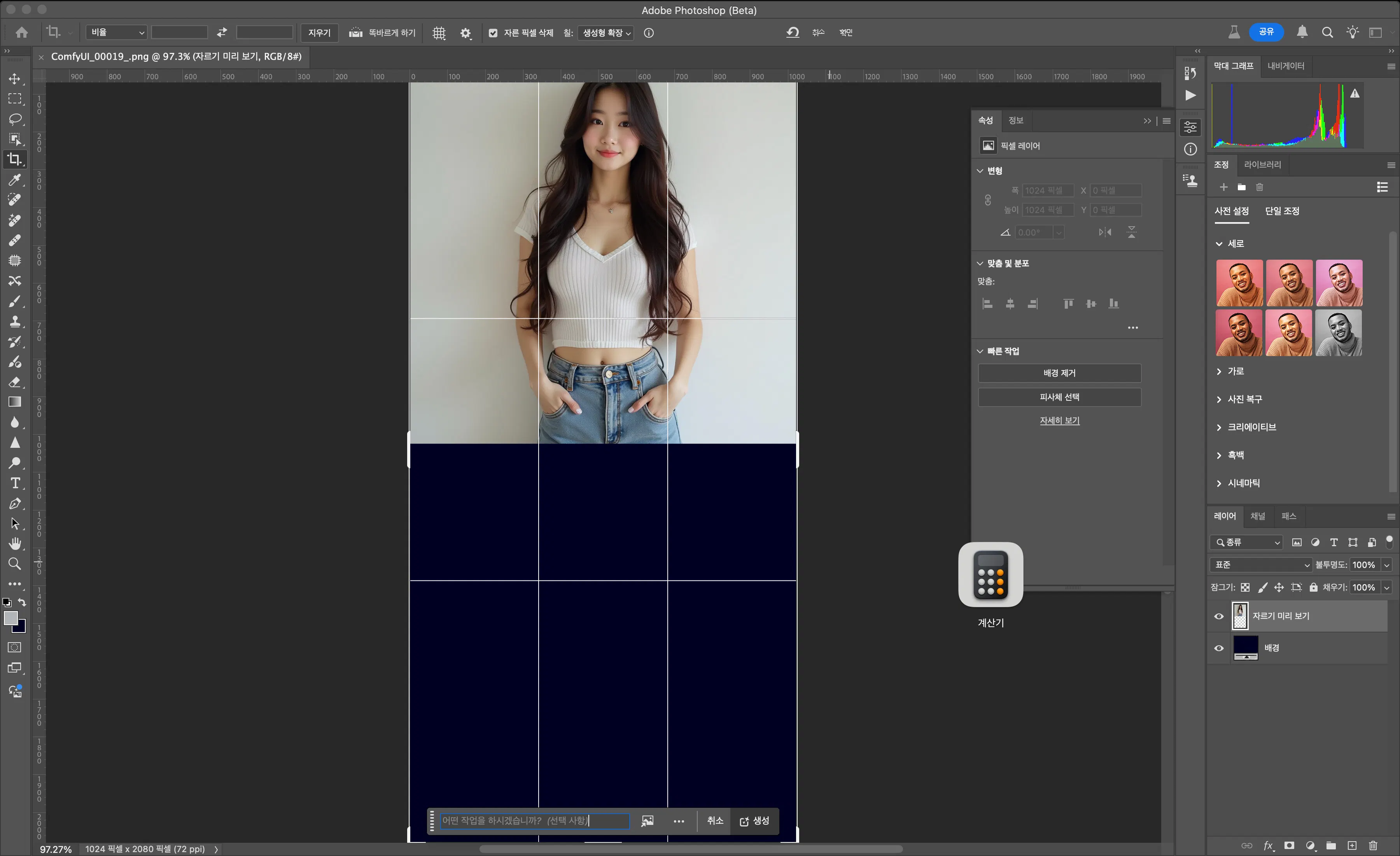
Task: Click the image attachment icon in the prompt bar
Action: (x=647, y=821)
